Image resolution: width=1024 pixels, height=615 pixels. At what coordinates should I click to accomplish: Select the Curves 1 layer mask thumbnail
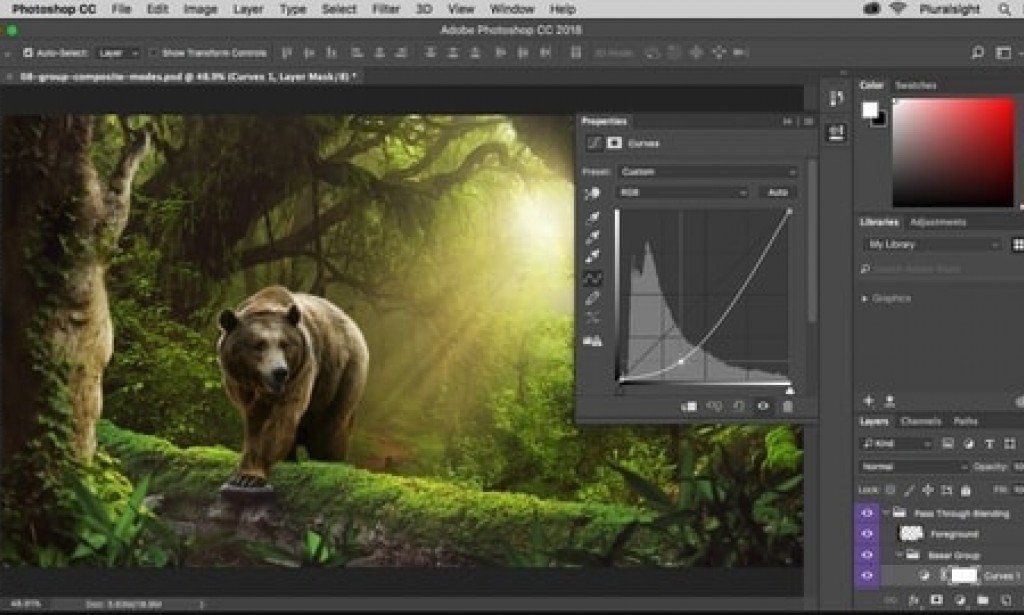tap(963, 576)
